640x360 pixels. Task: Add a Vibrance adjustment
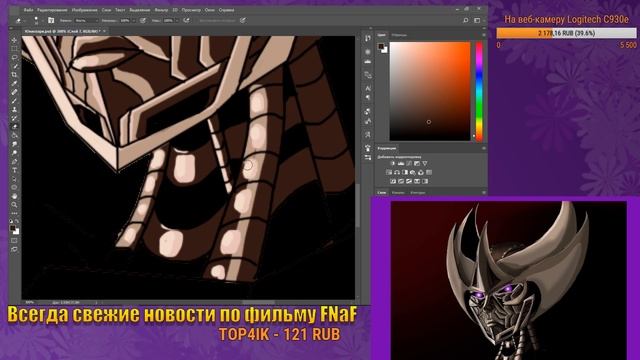click(x=425, y=163)
